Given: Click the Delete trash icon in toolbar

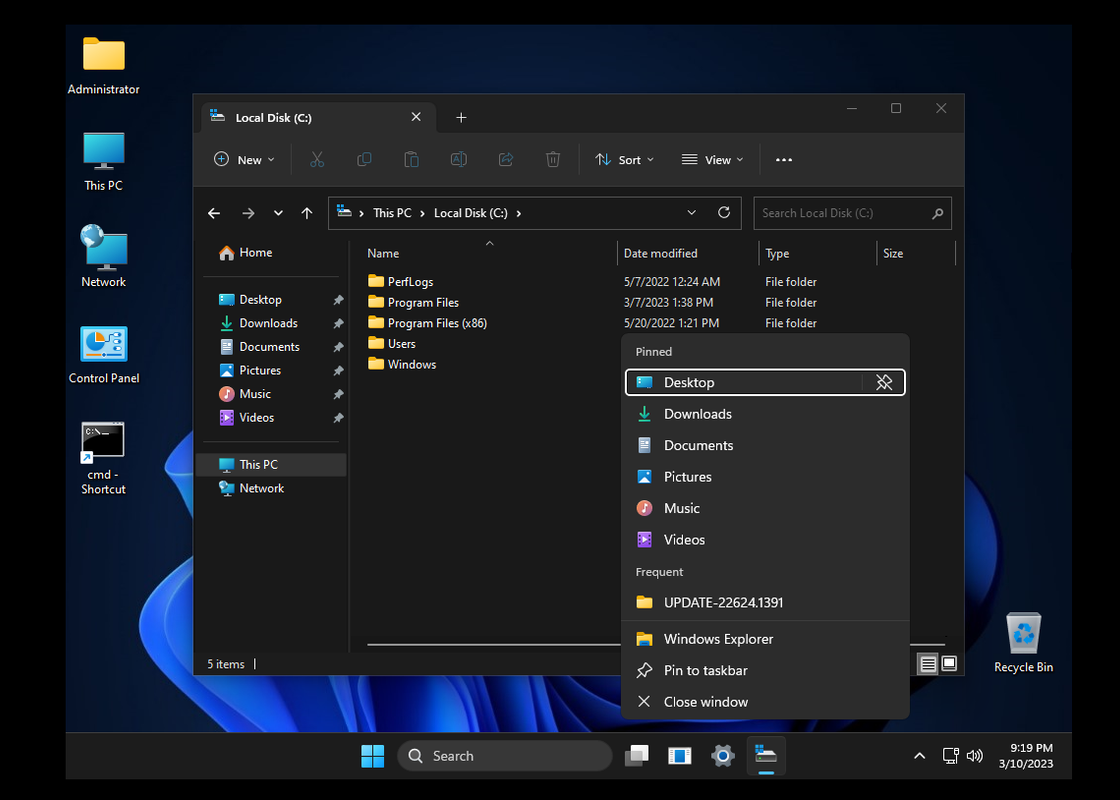Looking at the screenshot, I should (x=553, y=160).
